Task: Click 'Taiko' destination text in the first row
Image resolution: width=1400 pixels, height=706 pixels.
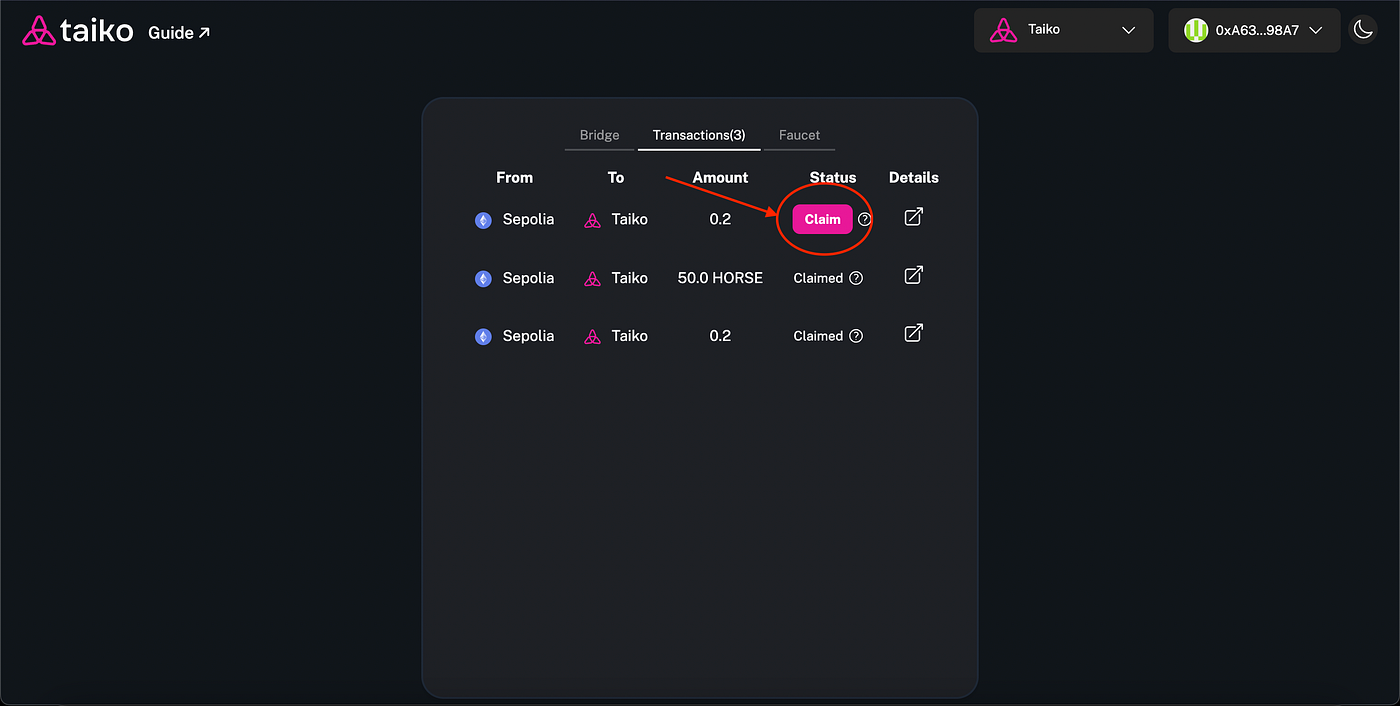Action: click(630, 219)
